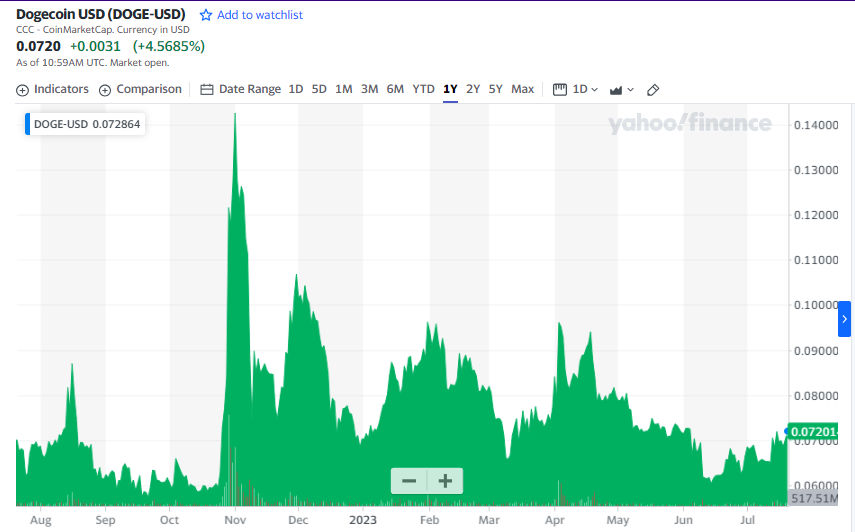Select the YTD time range
855x532 pixels.
pos(423,89)
